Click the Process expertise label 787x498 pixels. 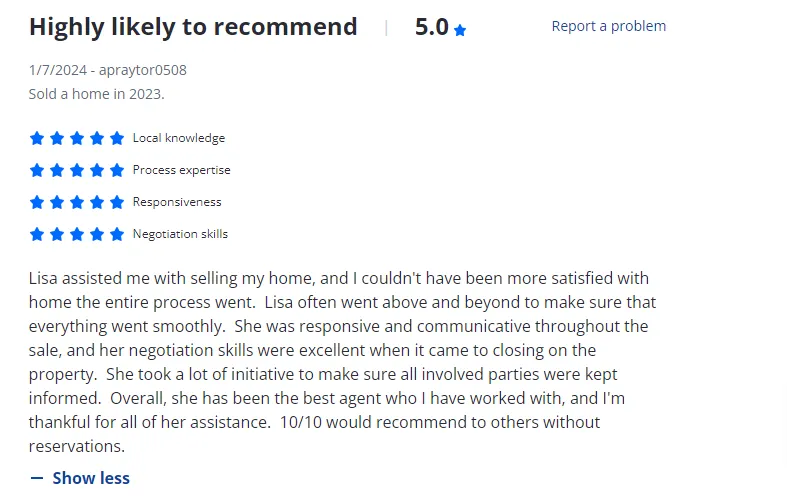point(181,170)
